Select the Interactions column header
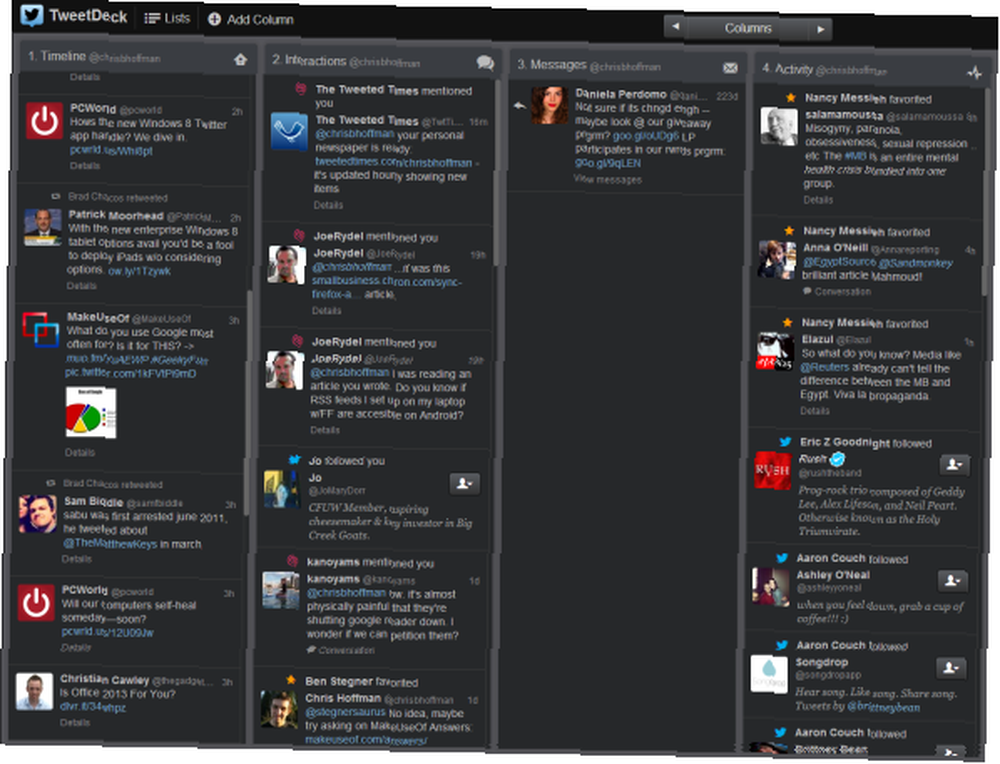The width and height of the screenshot is (1000, 764). [x=383, y=62]
